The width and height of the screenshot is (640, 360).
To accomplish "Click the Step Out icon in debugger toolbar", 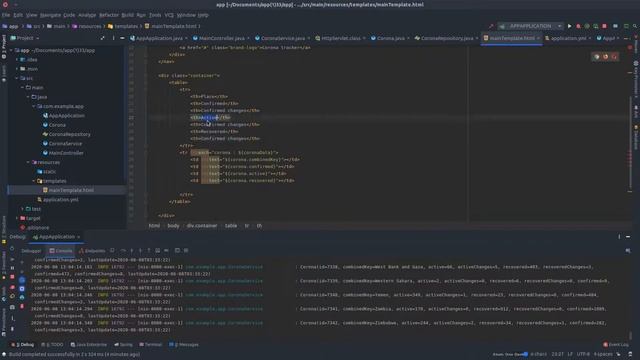I will click(149, 251).
